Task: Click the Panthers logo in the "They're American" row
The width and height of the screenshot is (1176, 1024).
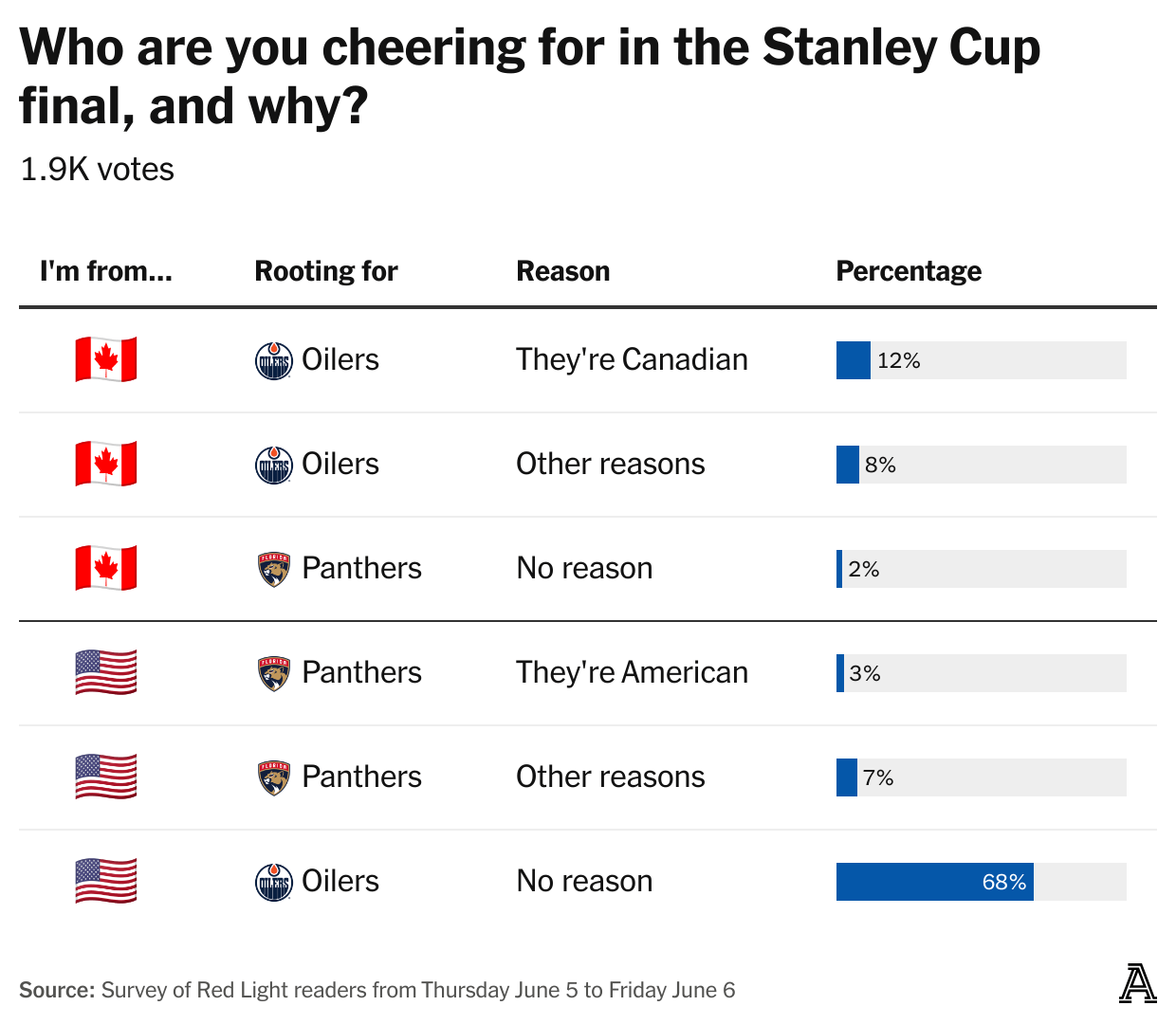Action: click(274, 673)
